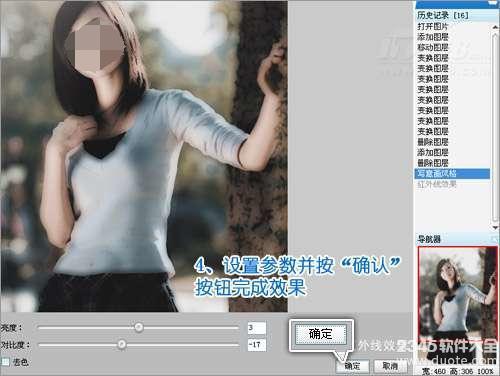Image resolution: width=500 pixels, height=376 pixels.
Task: Enable the 去色 desaturate checkbox
Action: click(6, 362)
